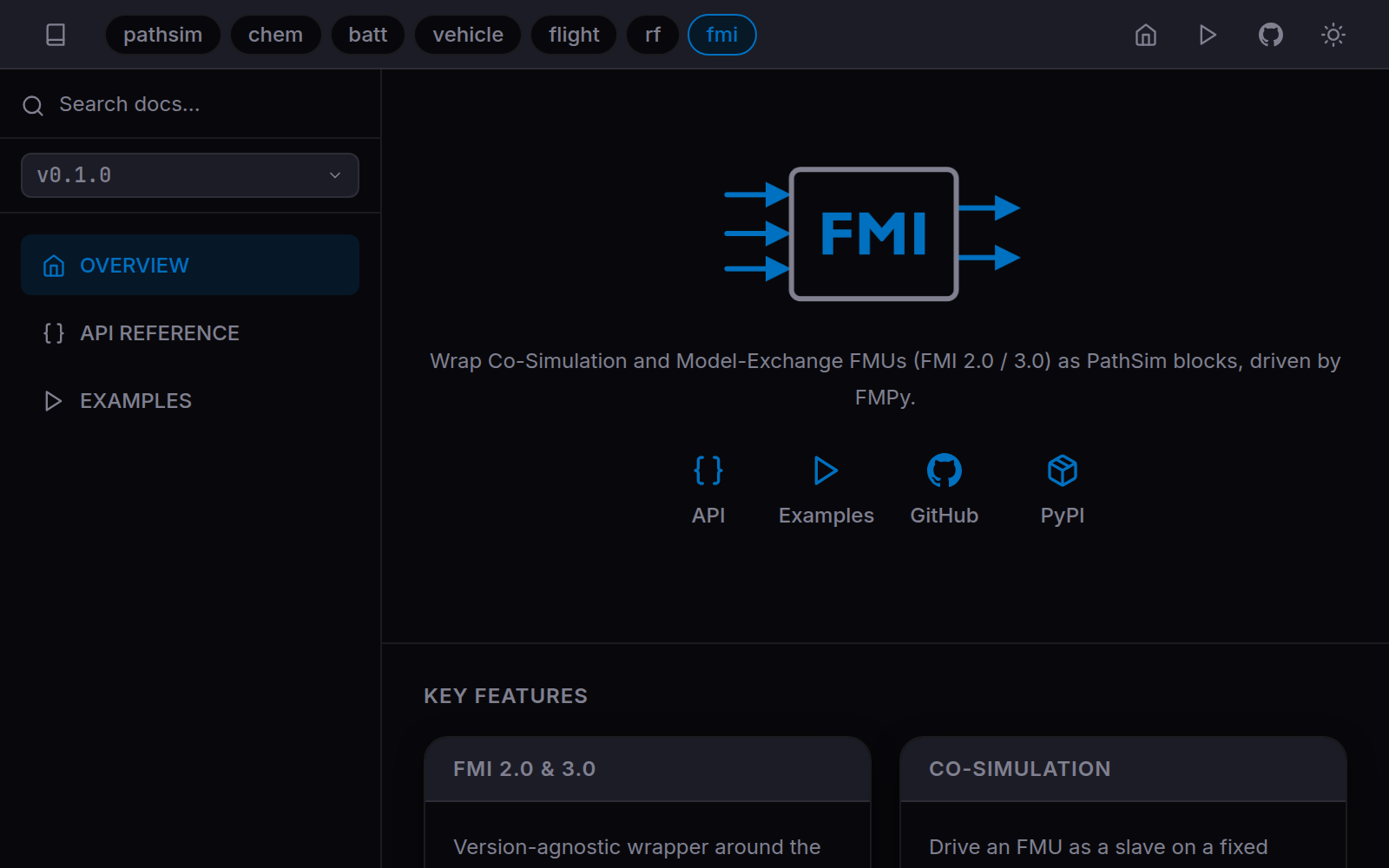Open the FMI 2.0 & 3.0 feature card
The image size is (1389, 868).
[648, 802]
